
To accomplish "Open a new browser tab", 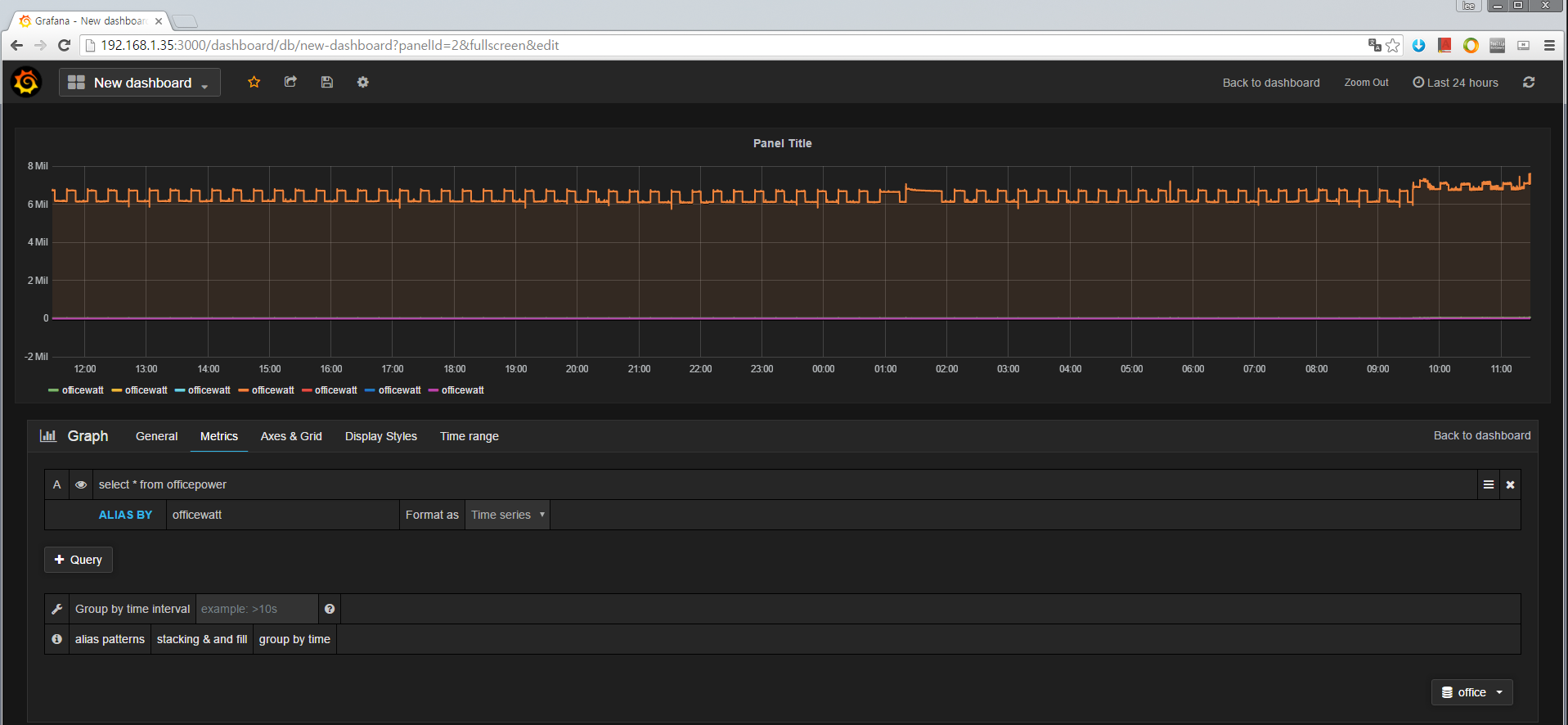I will [185, 21].
